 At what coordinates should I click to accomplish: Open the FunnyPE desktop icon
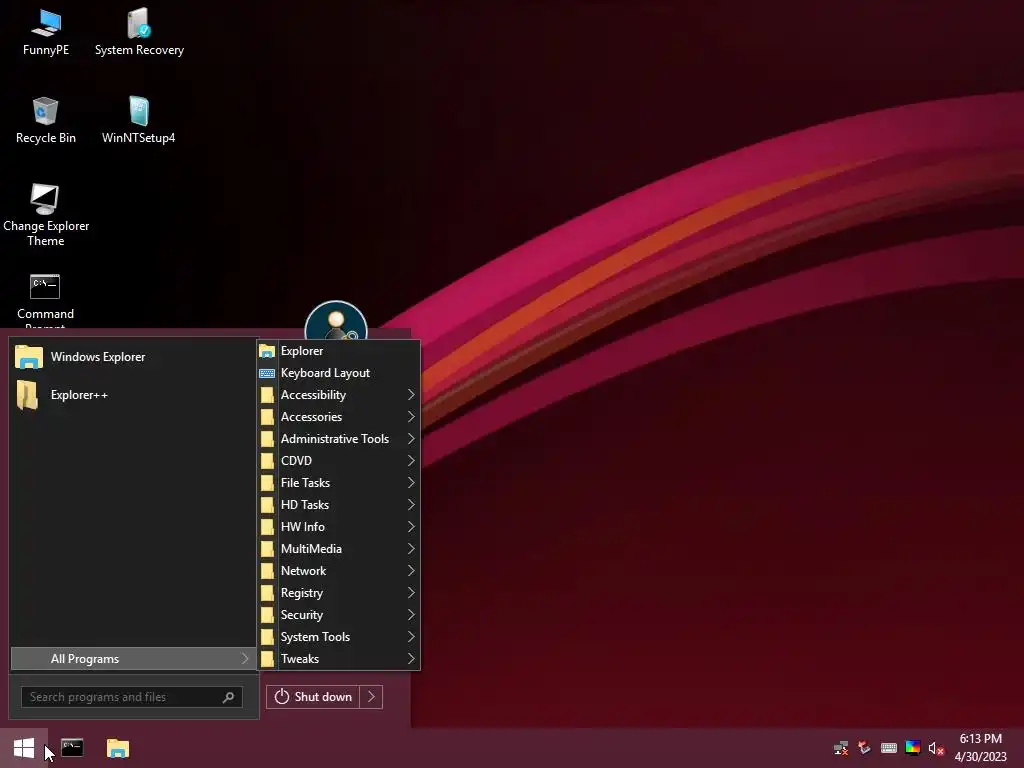coord(46,33)
